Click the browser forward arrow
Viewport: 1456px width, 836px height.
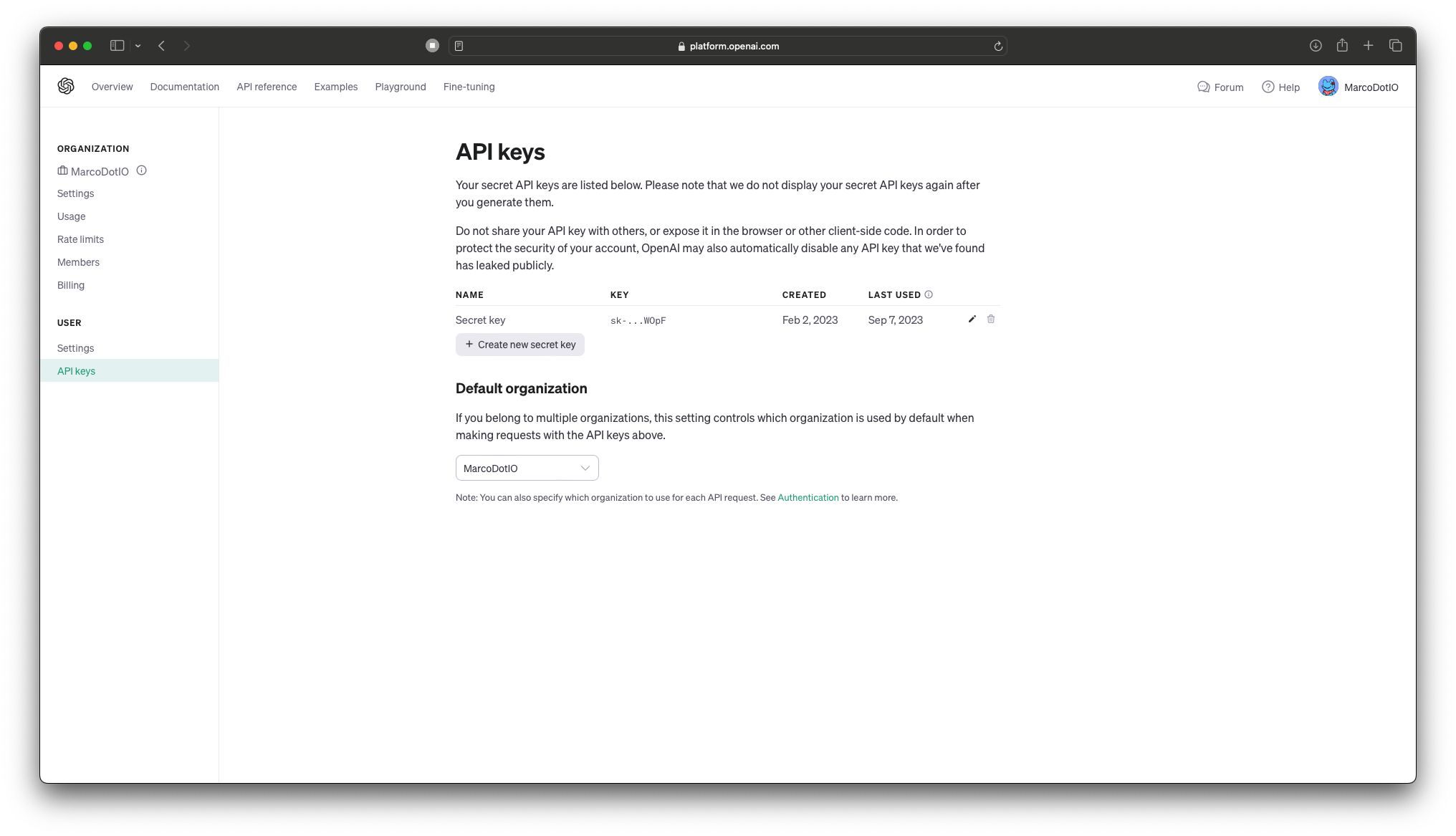coord(187,46)
